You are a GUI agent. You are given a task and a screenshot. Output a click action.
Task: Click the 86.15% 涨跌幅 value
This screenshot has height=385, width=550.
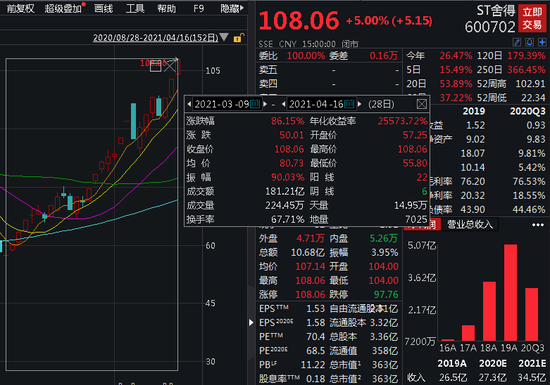(x=288, y=121)
